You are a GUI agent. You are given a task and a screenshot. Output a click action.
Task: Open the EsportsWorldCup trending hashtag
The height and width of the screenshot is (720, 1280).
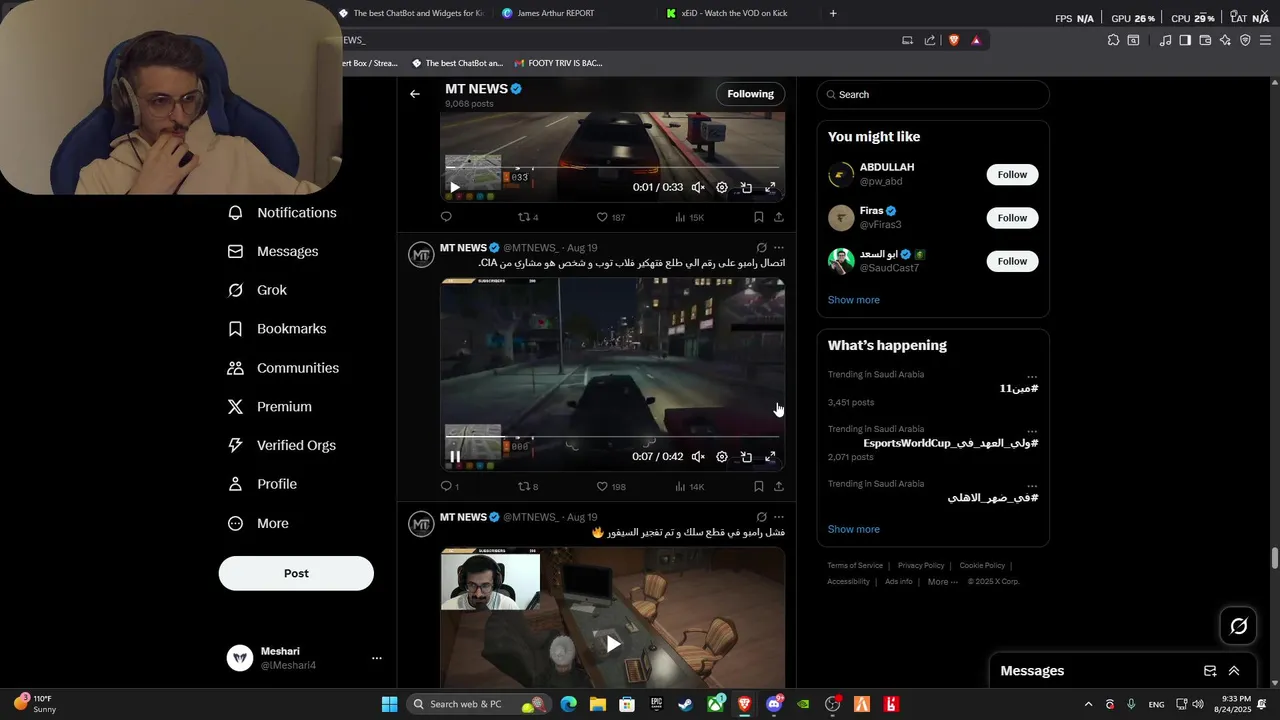point(951,443)
